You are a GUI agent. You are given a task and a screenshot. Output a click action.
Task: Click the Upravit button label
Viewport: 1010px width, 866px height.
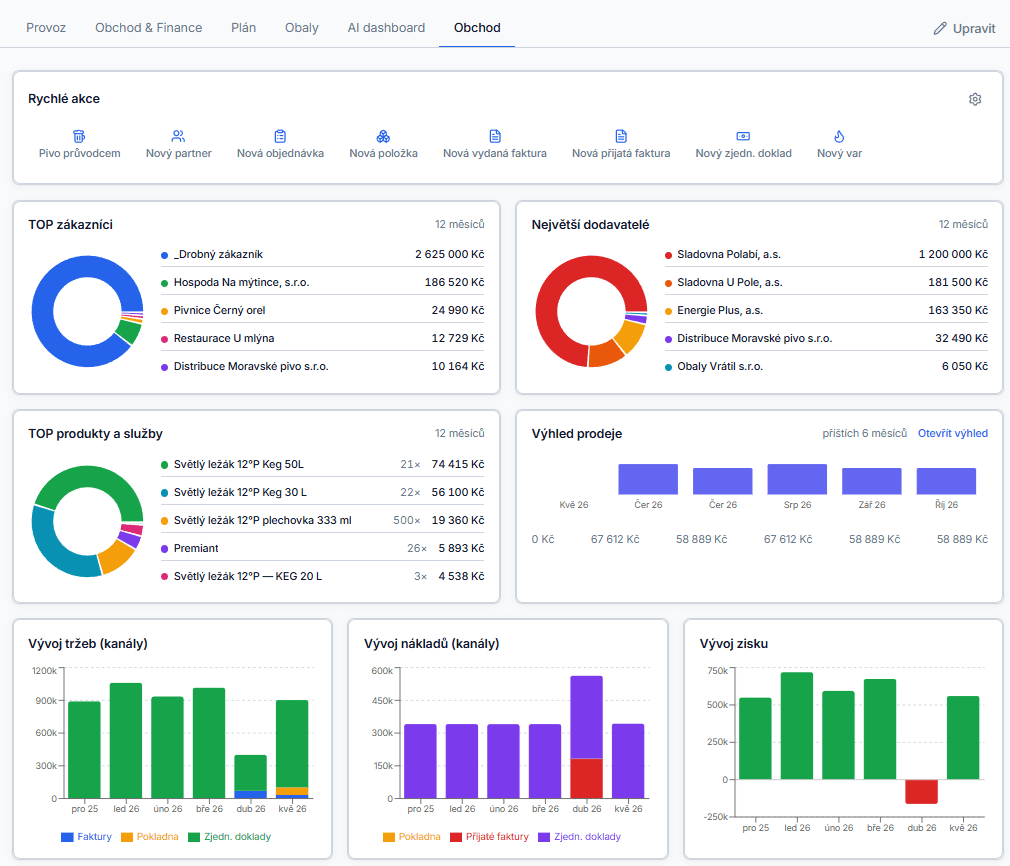click(x=974, y=28)
